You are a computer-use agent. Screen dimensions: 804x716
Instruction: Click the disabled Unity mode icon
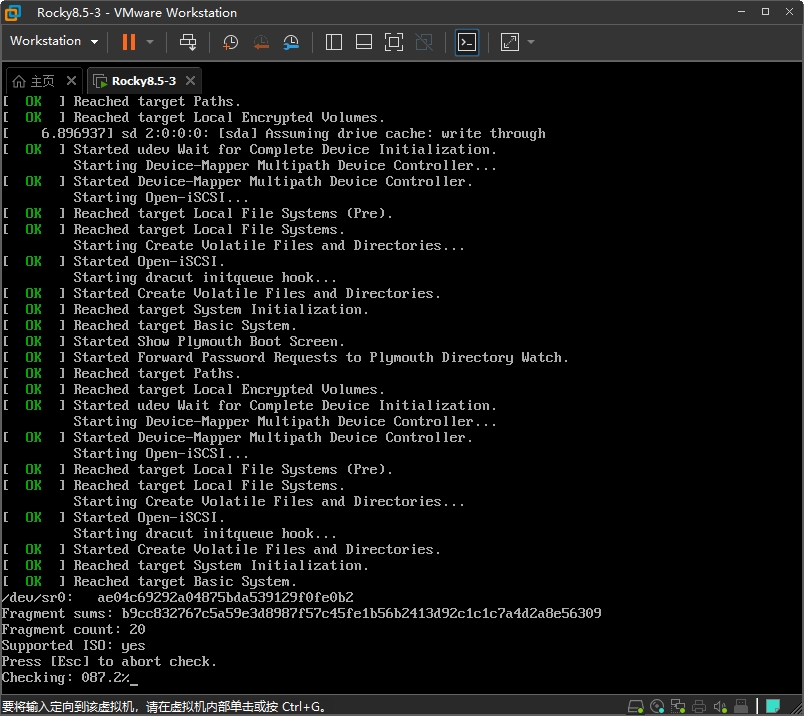point(424,42)
